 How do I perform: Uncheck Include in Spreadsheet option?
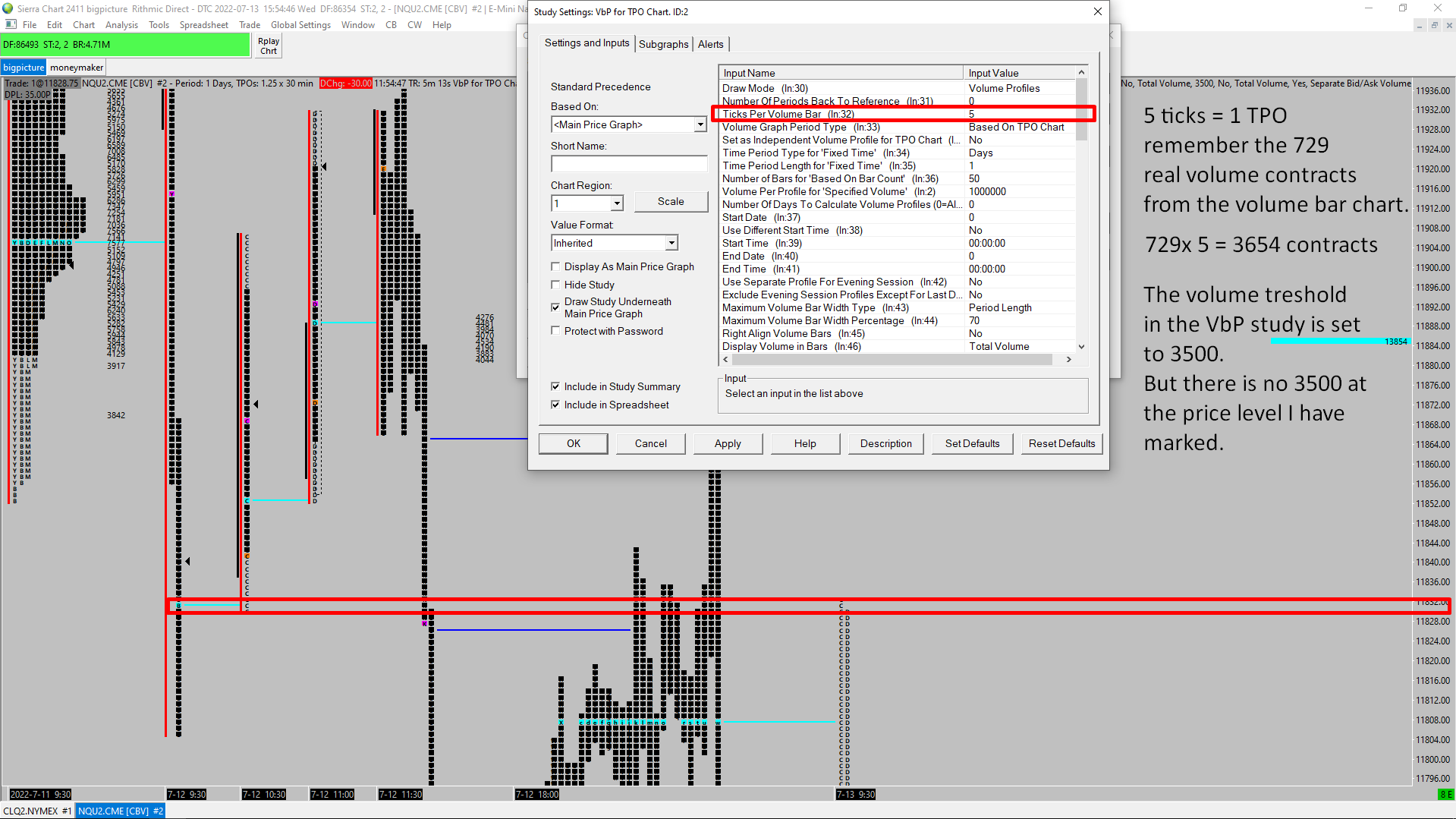pos(555,405)
